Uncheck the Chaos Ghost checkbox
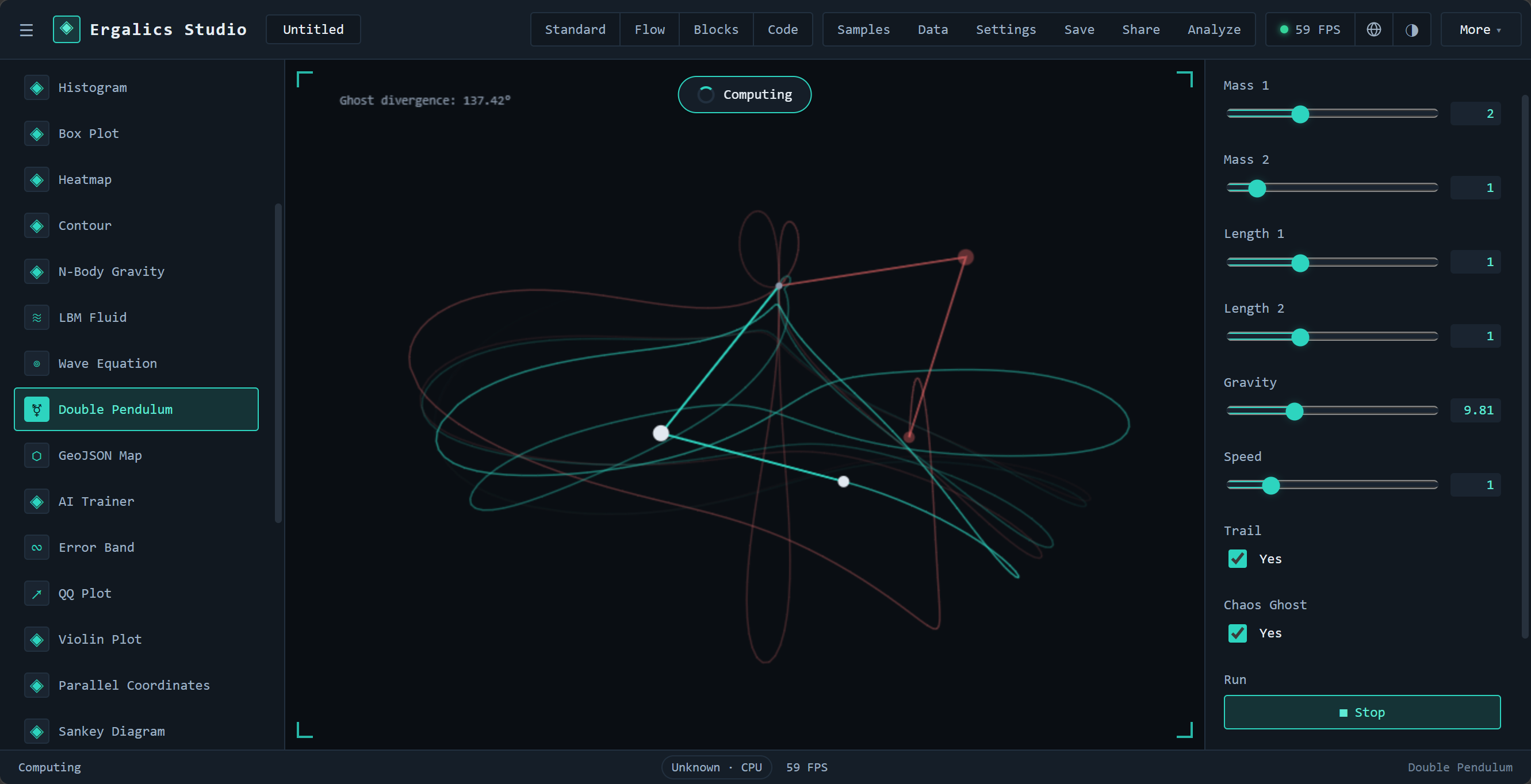 coord(1238,633)
